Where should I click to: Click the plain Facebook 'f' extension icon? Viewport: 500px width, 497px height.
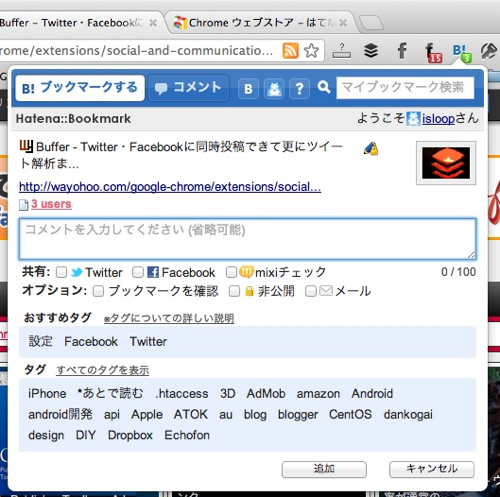pyautogui.click(x=402, y=51)
